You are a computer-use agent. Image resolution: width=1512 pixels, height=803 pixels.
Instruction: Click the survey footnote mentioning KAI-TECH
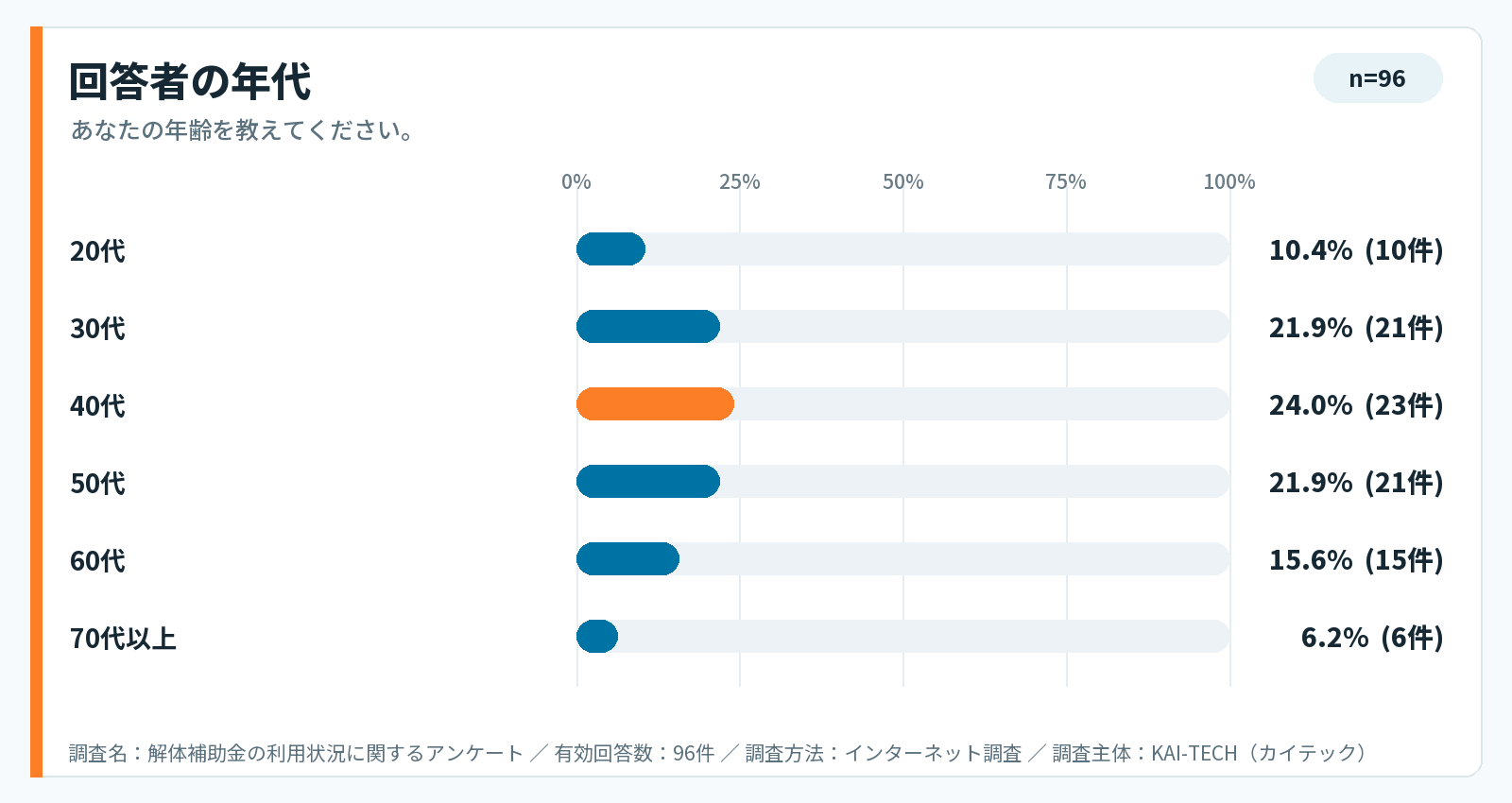point(718,753)
